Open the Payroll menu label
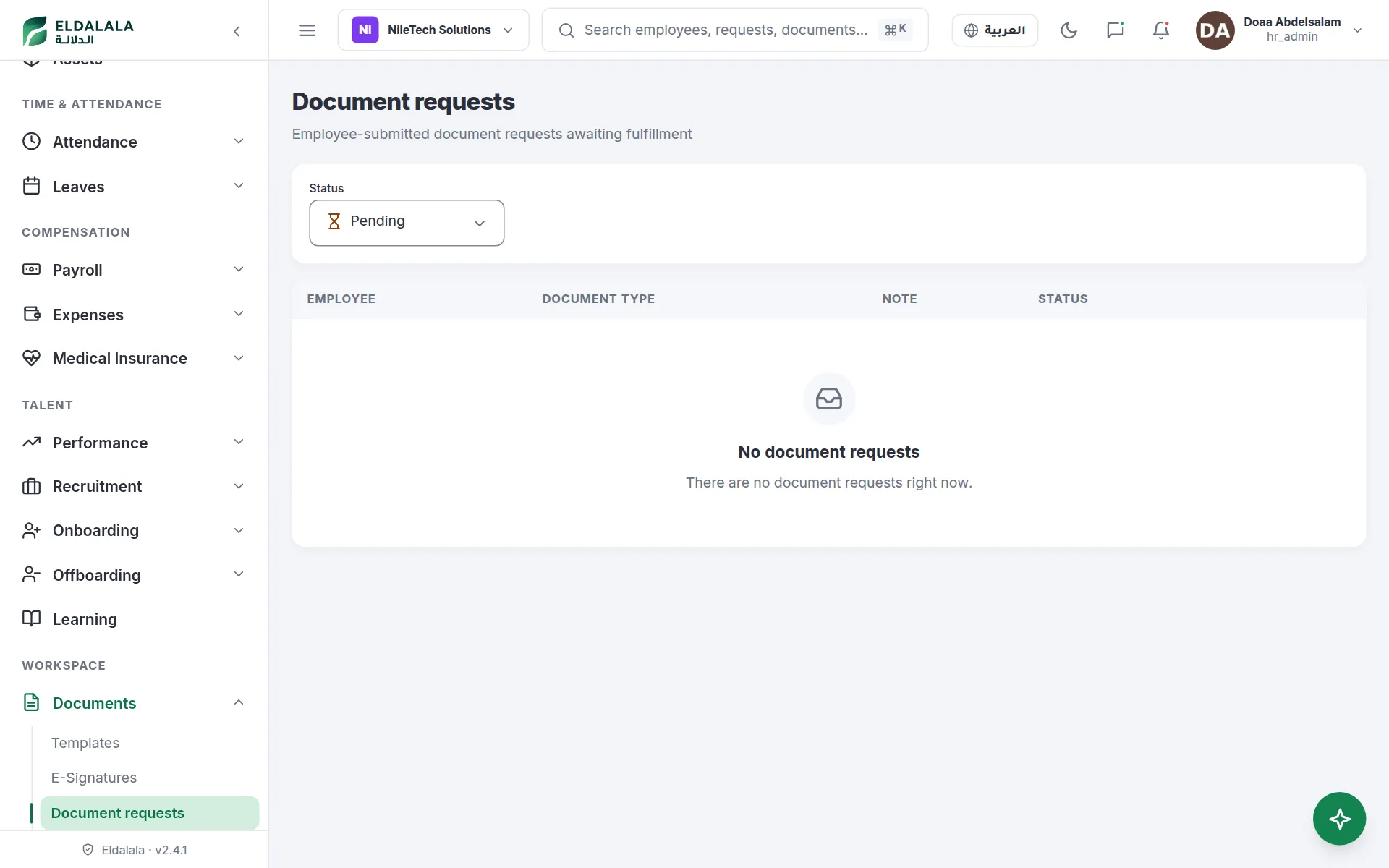This screenshot has height=868, width=1389. tap(77, 270)
